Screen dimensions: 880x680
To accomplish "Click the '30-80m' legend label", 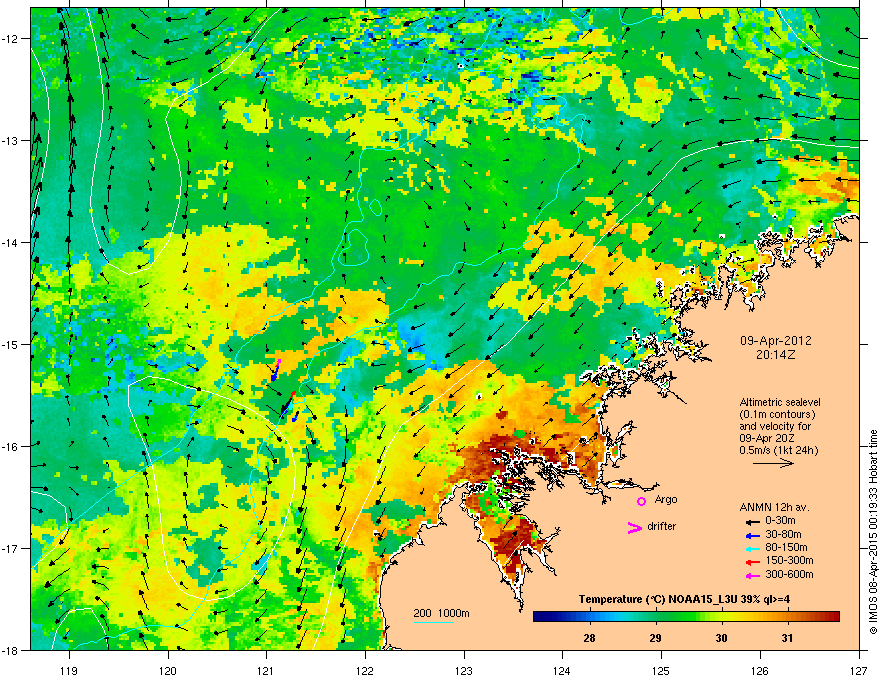I will coord(783,535).
